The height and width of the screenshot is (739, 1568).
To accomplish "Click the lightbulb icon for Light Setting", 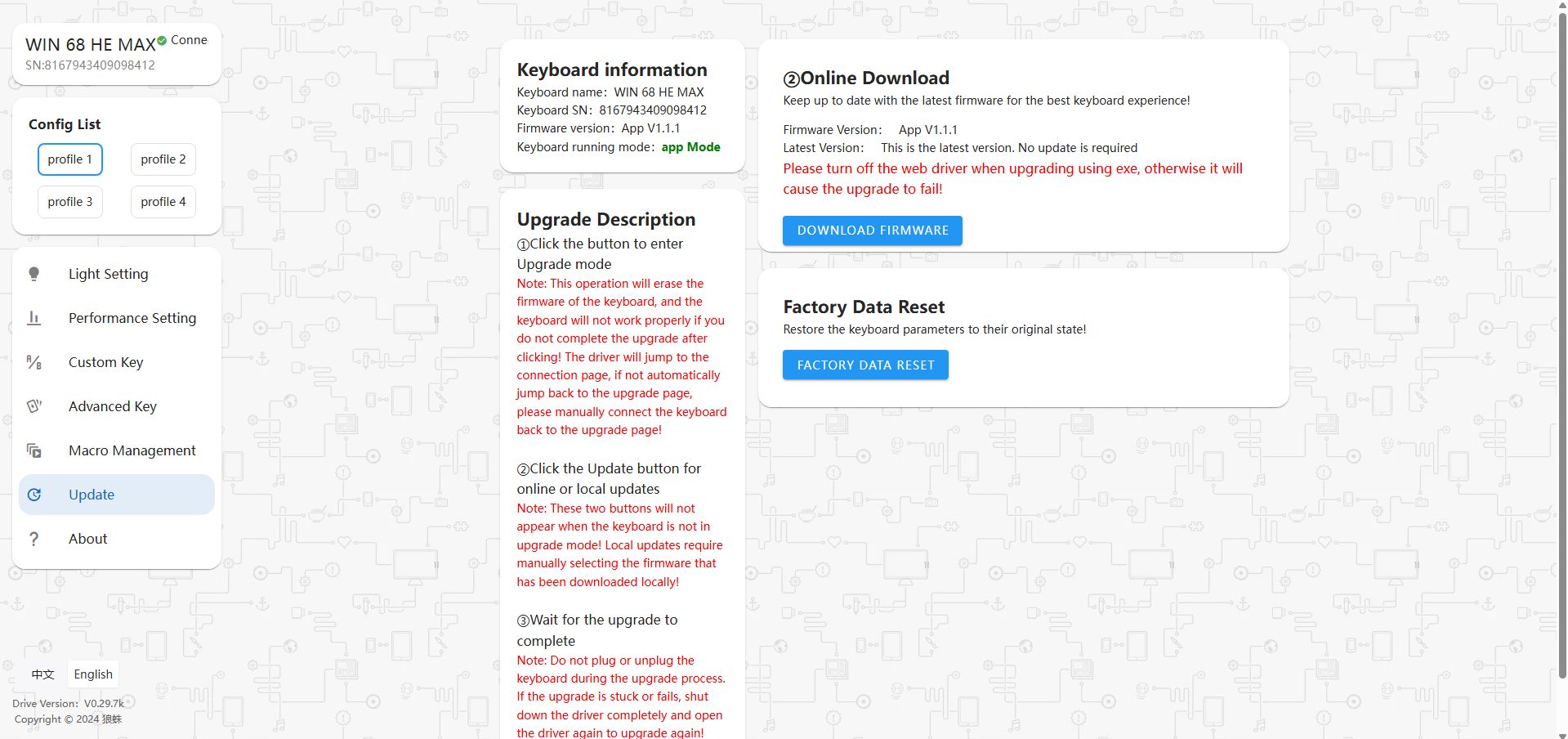I will pos(34,274).
